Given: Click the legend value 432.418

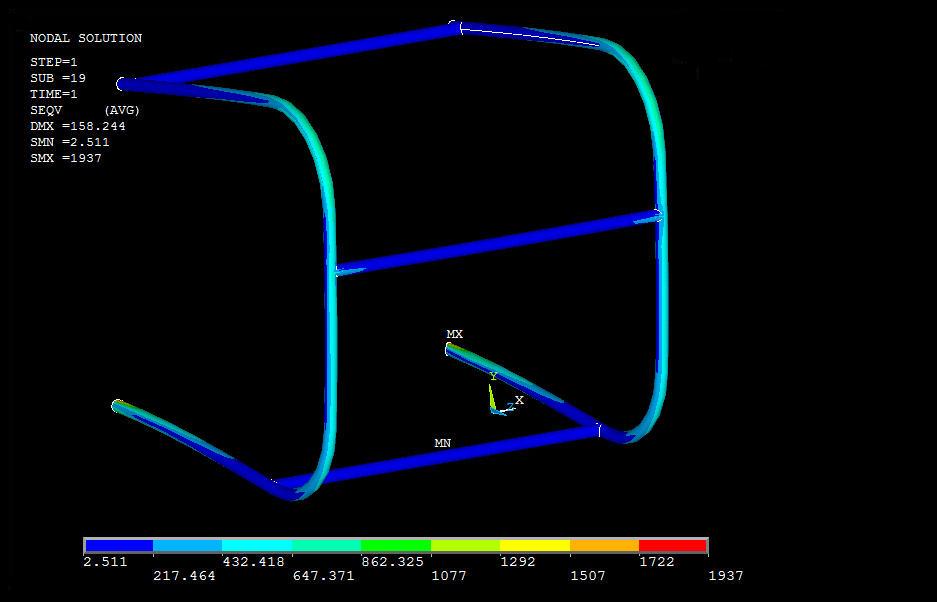Looking at the screenshot, I should point(253,562).
